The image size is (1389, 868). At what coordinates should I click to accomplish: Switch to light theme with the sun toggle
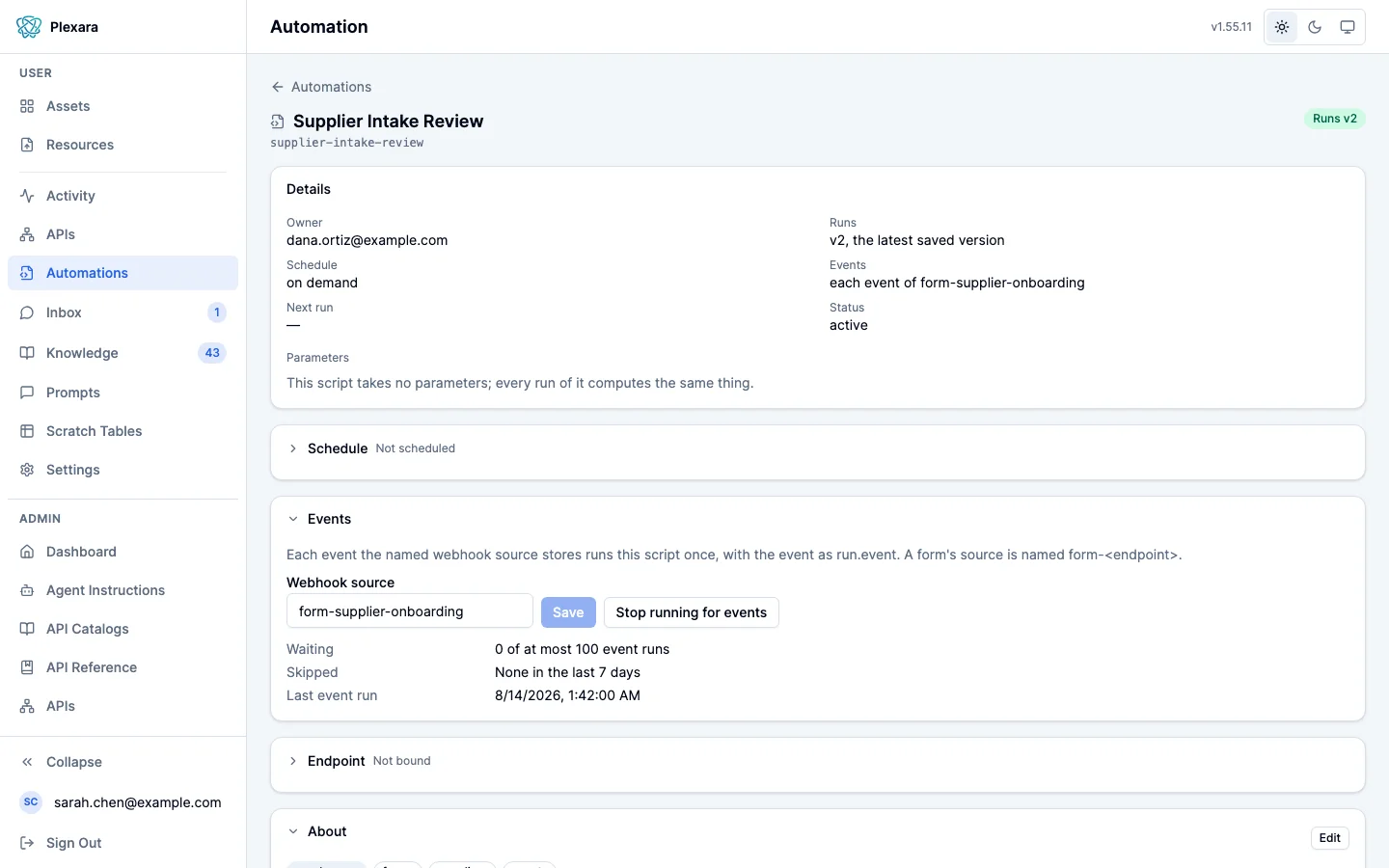(1282, 27)
